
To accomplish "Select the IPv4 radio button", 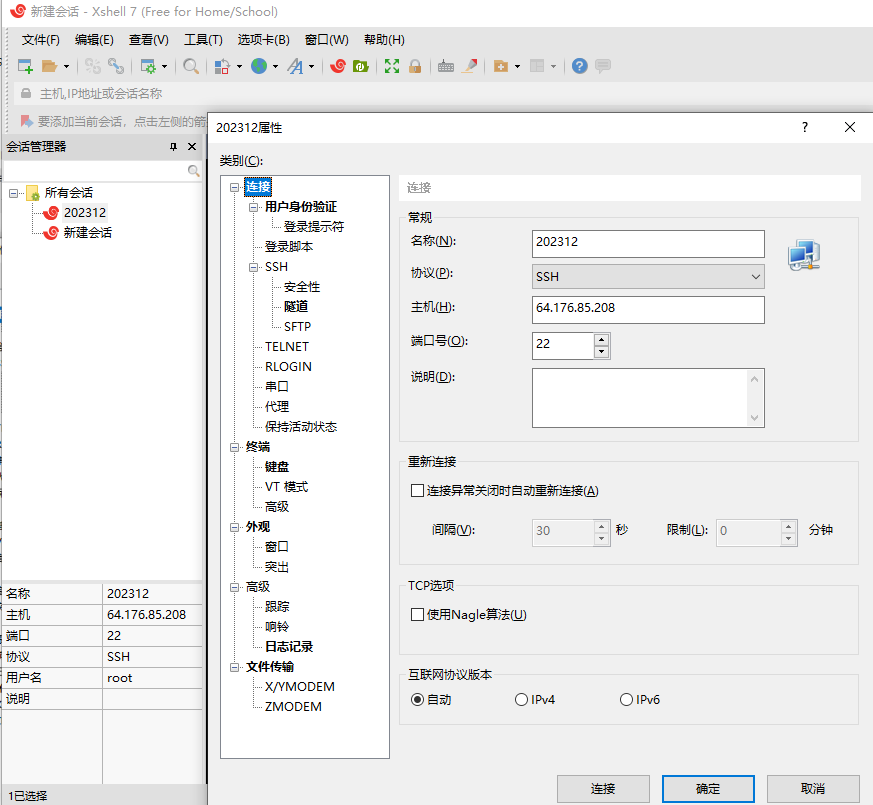I will click(x=521, y=700).
